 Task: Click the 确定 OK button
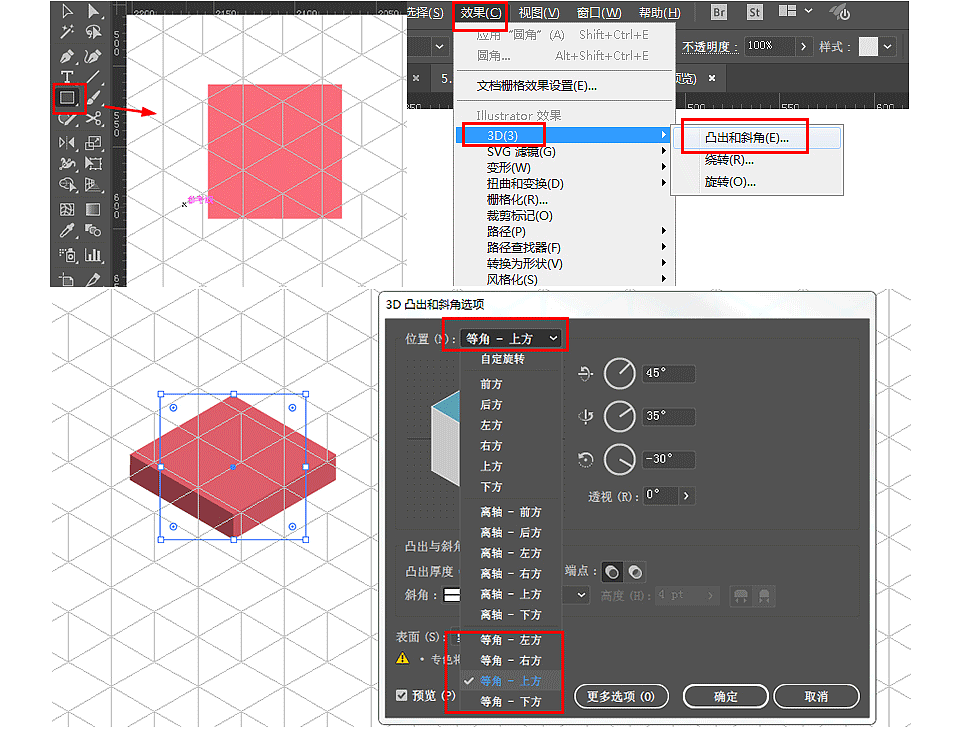pyautogui.click(x=726, y=696)
